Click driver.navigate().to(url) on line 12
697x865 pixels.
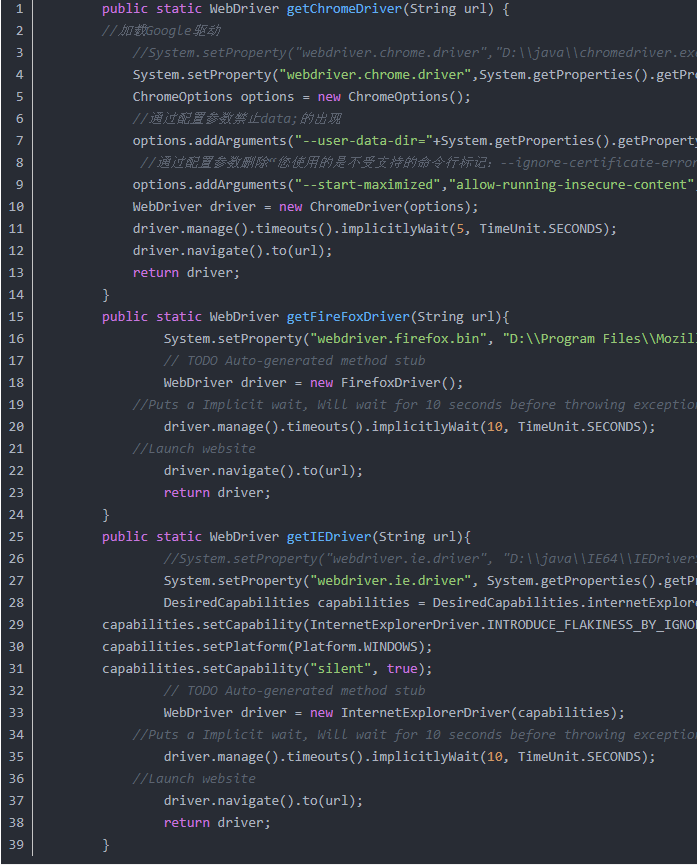coord(228,250)
